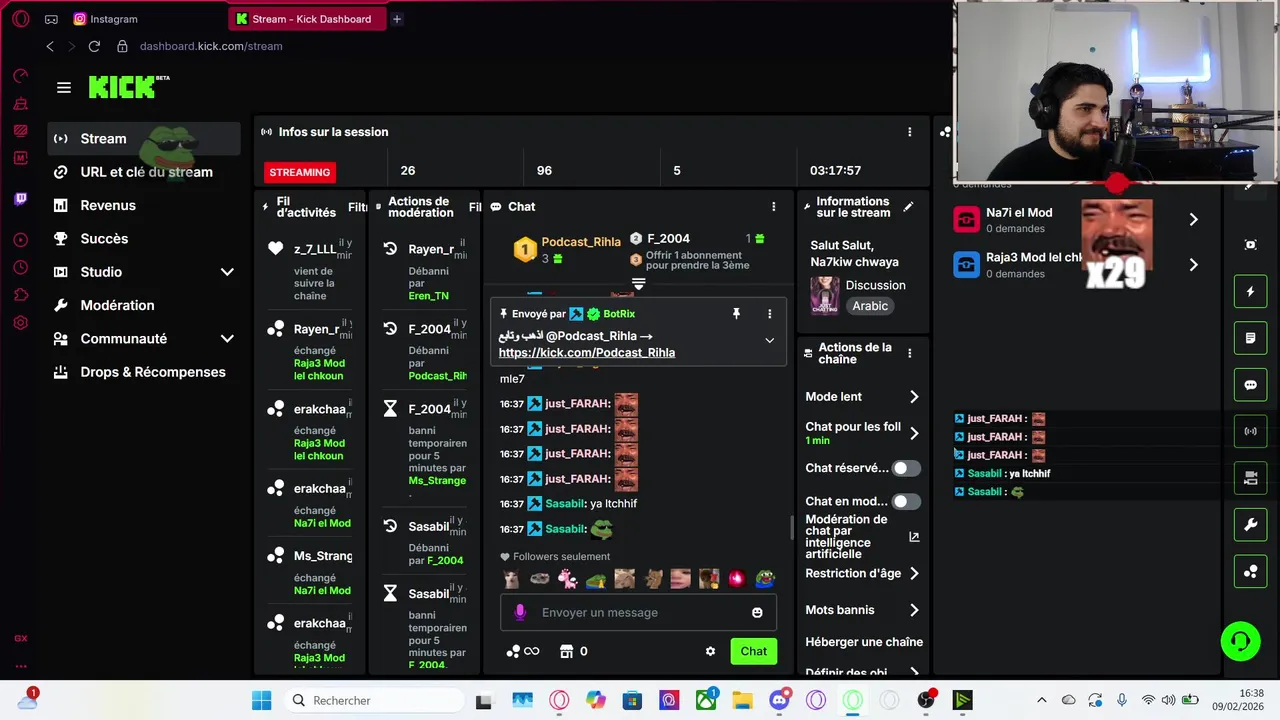Click the screenshot capture icon in right sidebar
1280x720 pixels.
click(1250, 245)
